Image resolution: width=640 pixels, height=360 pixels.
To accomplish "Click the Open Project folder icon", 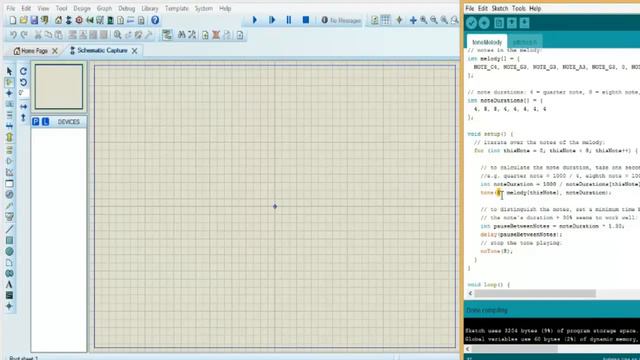I will 23,20.
